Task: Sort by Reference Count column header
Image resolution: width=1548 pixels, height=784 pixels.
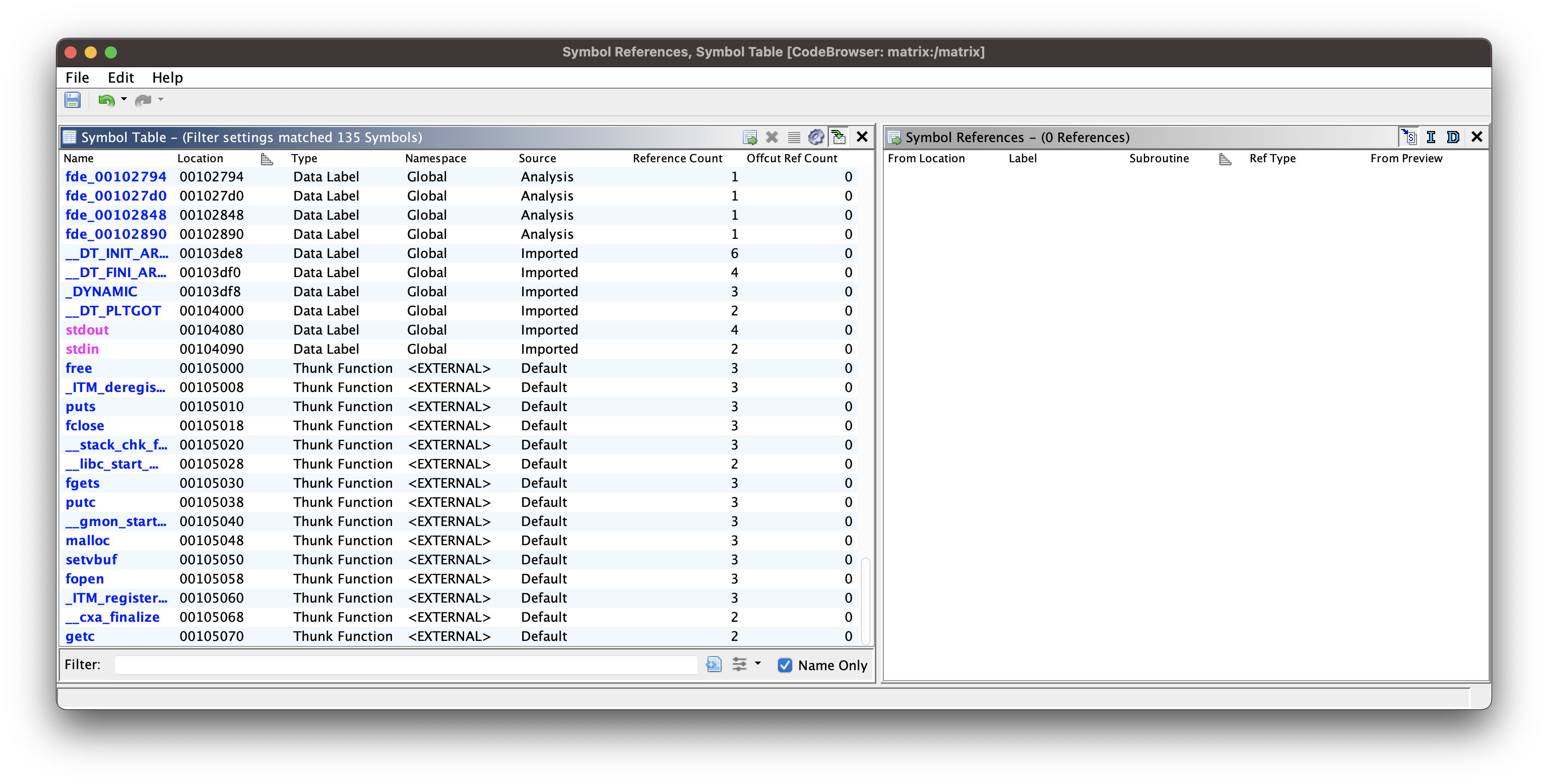Action: pos(677,158)
